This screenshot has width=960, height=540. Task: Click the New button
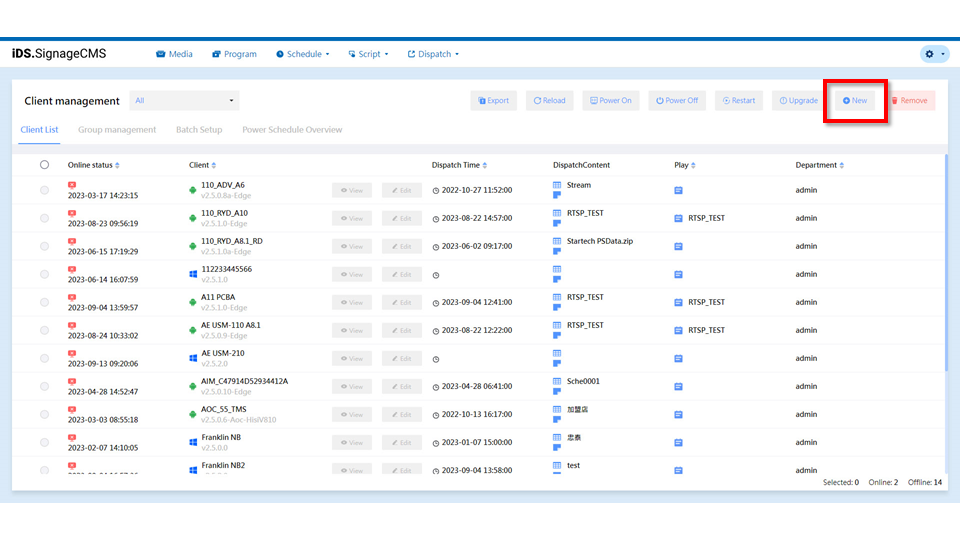click(x=855, y=101)
